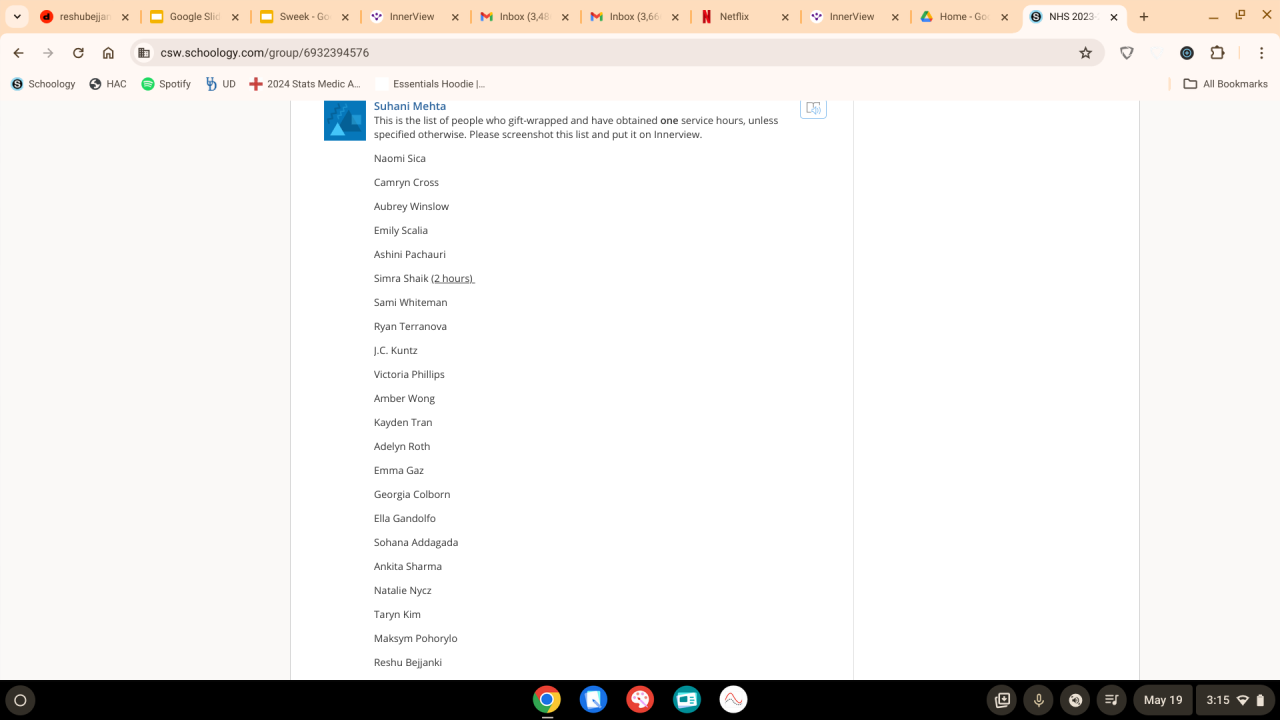
Task: Open a new browser tab
Action: [1144, 17]
